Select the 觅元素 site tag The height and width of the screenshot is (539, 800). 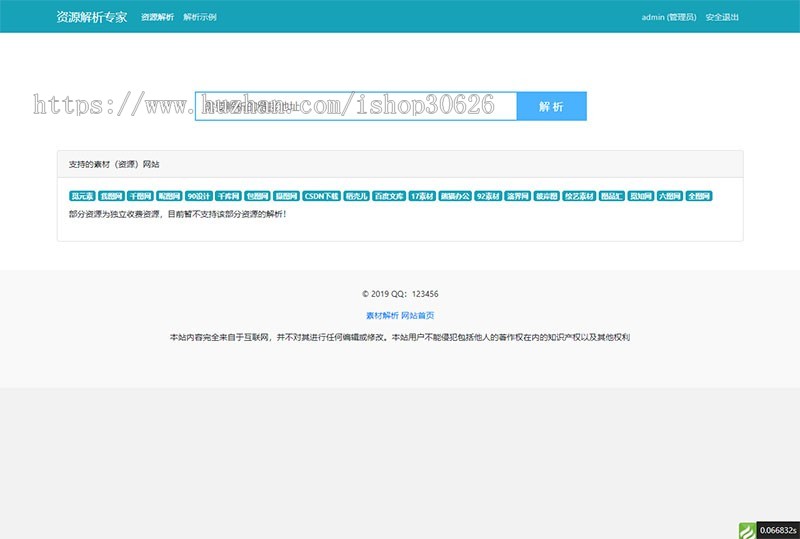[82, 196]
